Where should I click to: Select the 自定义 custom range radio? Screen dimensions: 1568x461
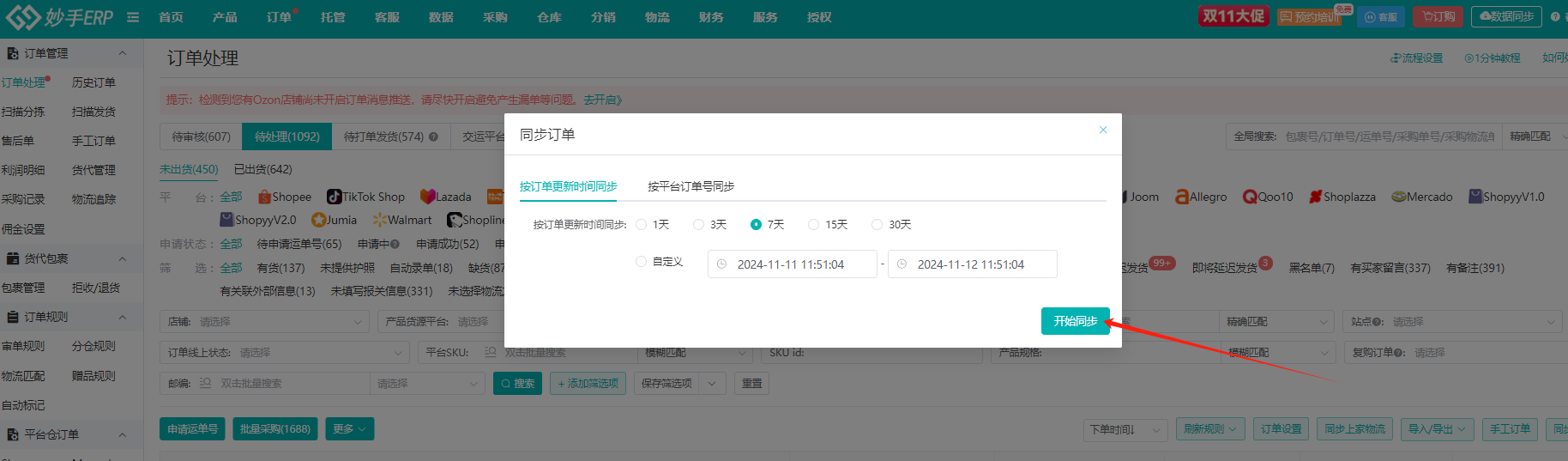click(x=641, y=262)
